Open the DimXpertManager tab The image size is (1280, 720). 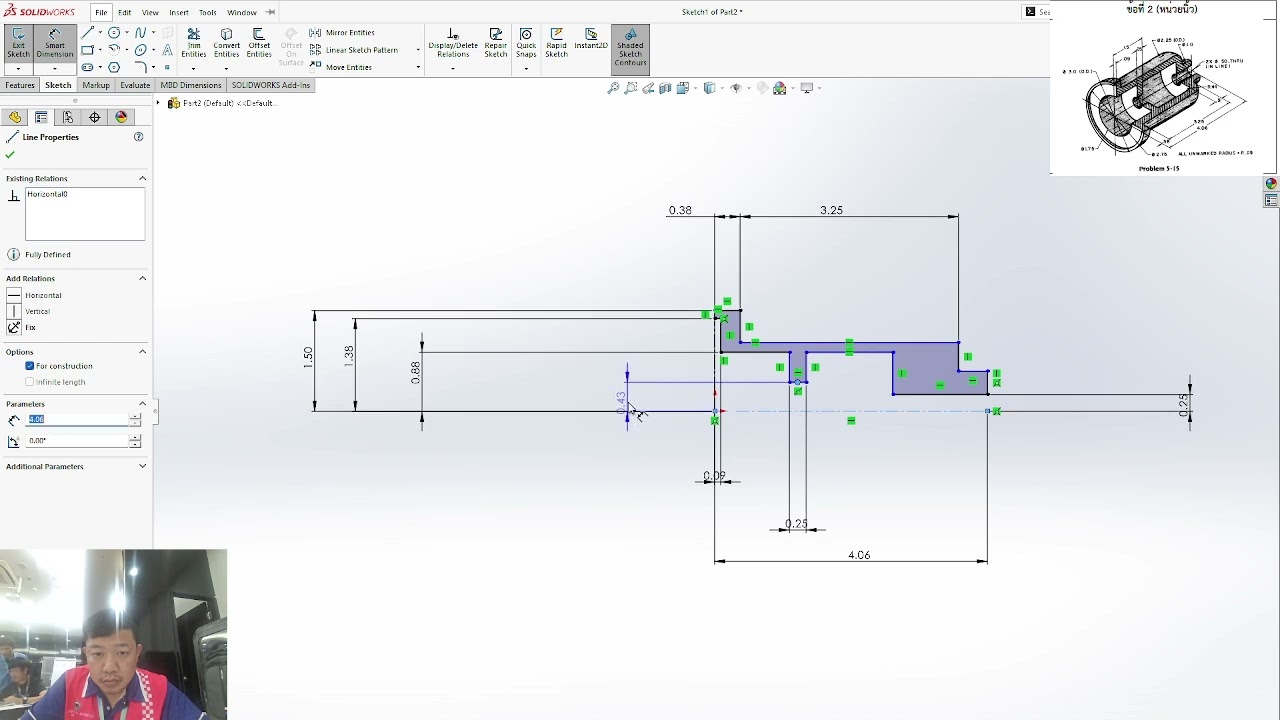coord(95,117)
